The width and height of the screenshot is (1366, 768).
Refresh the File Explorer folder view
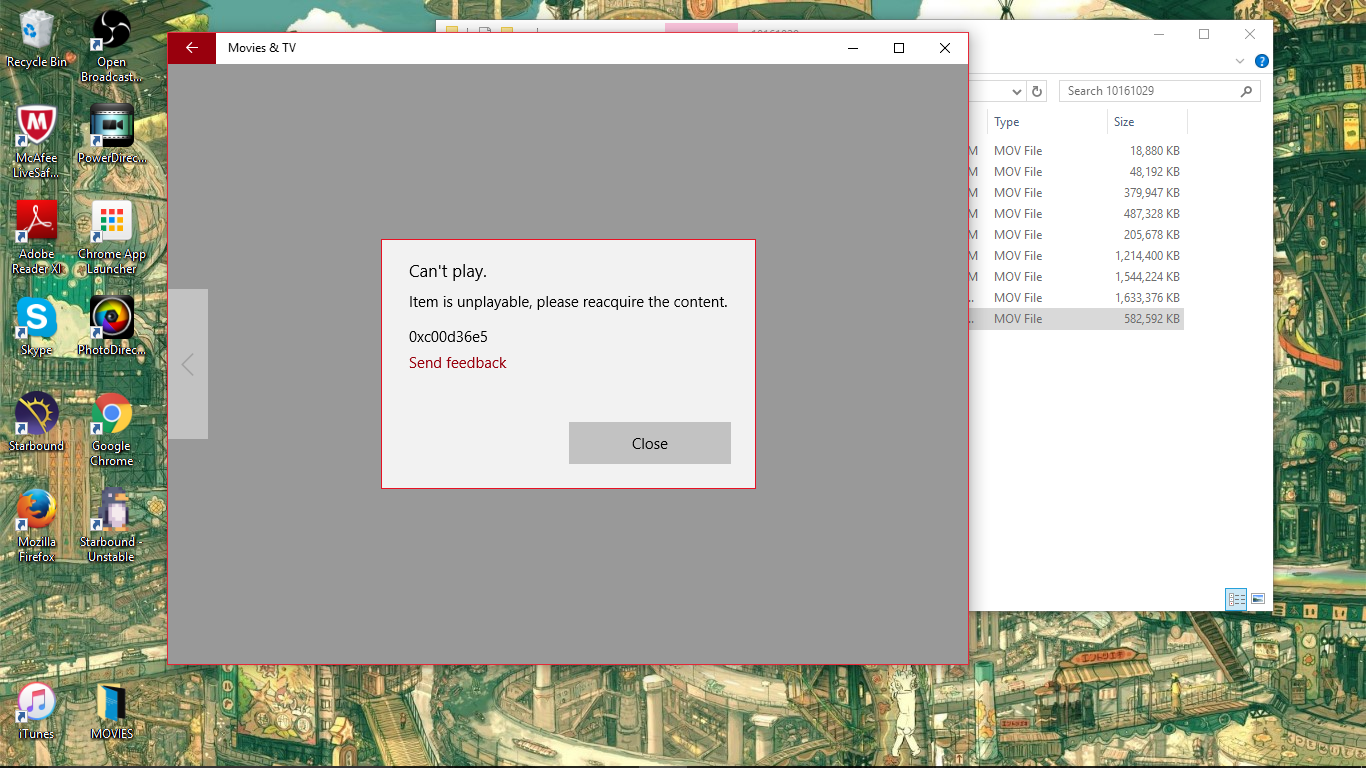click(x=1037, y=91)
